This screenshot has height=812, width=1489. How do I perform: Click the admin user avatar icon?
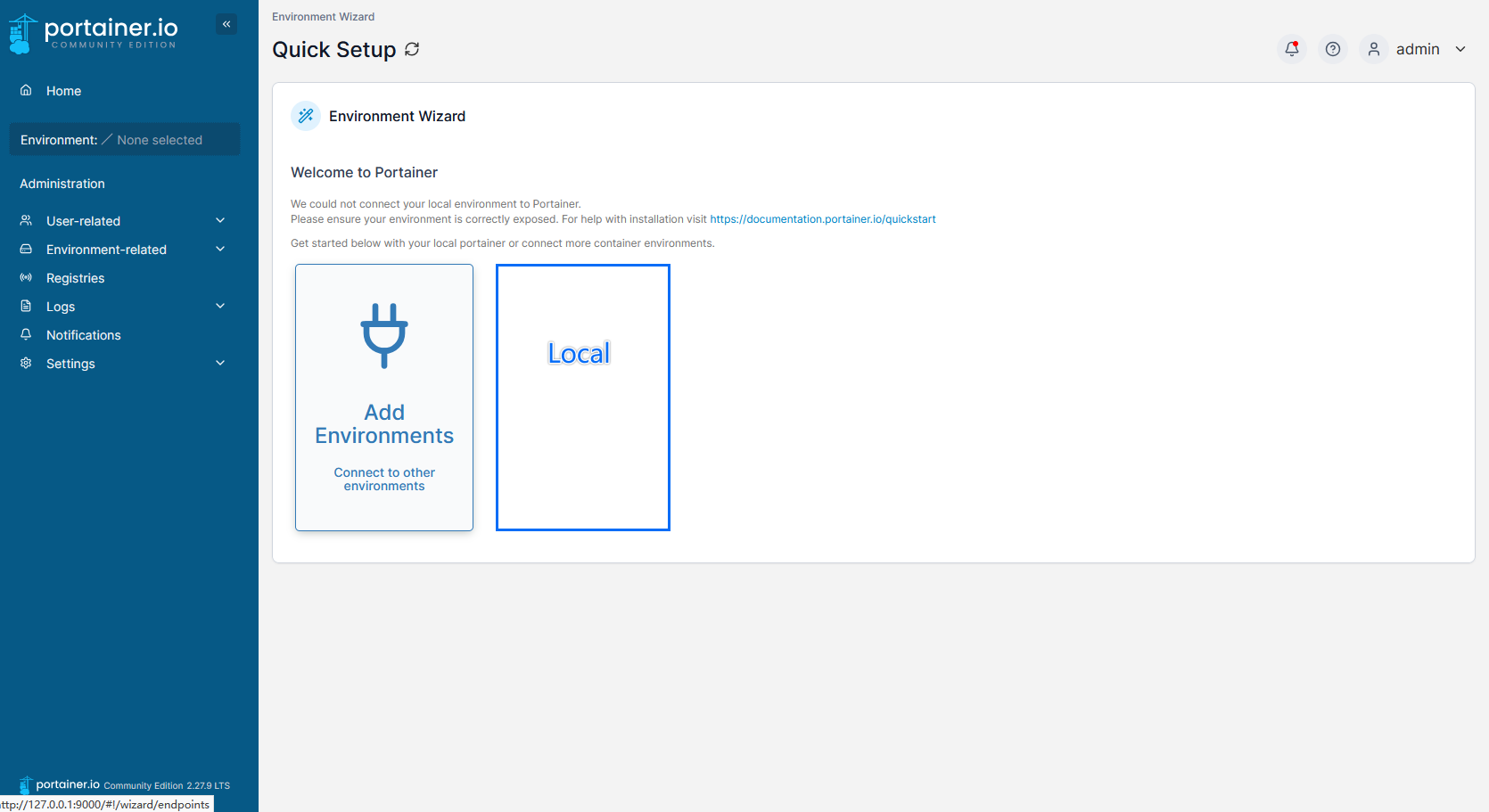[1373, 49]
